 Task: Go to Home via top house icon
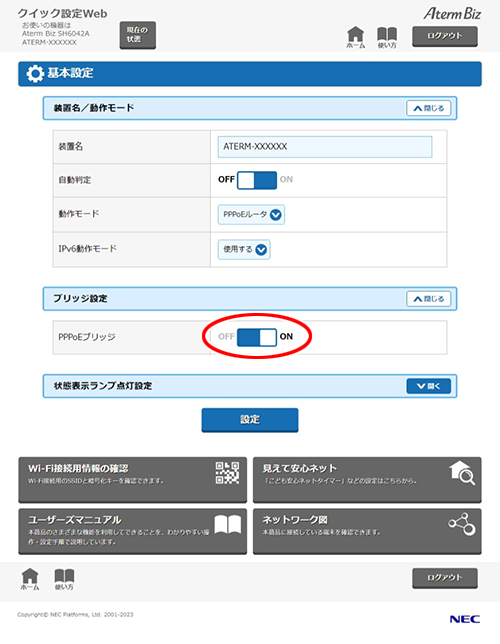355,37
